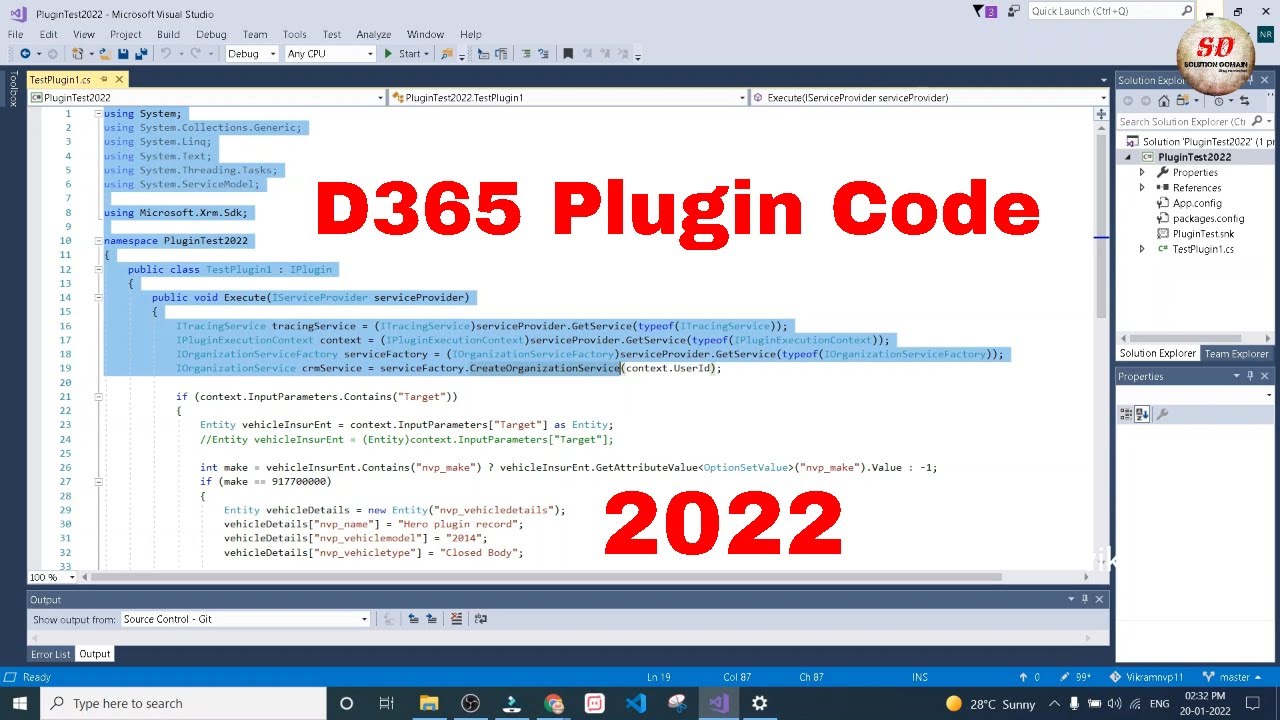Open the PluginTest2022 project navigation dropdown

click(207, 98)
